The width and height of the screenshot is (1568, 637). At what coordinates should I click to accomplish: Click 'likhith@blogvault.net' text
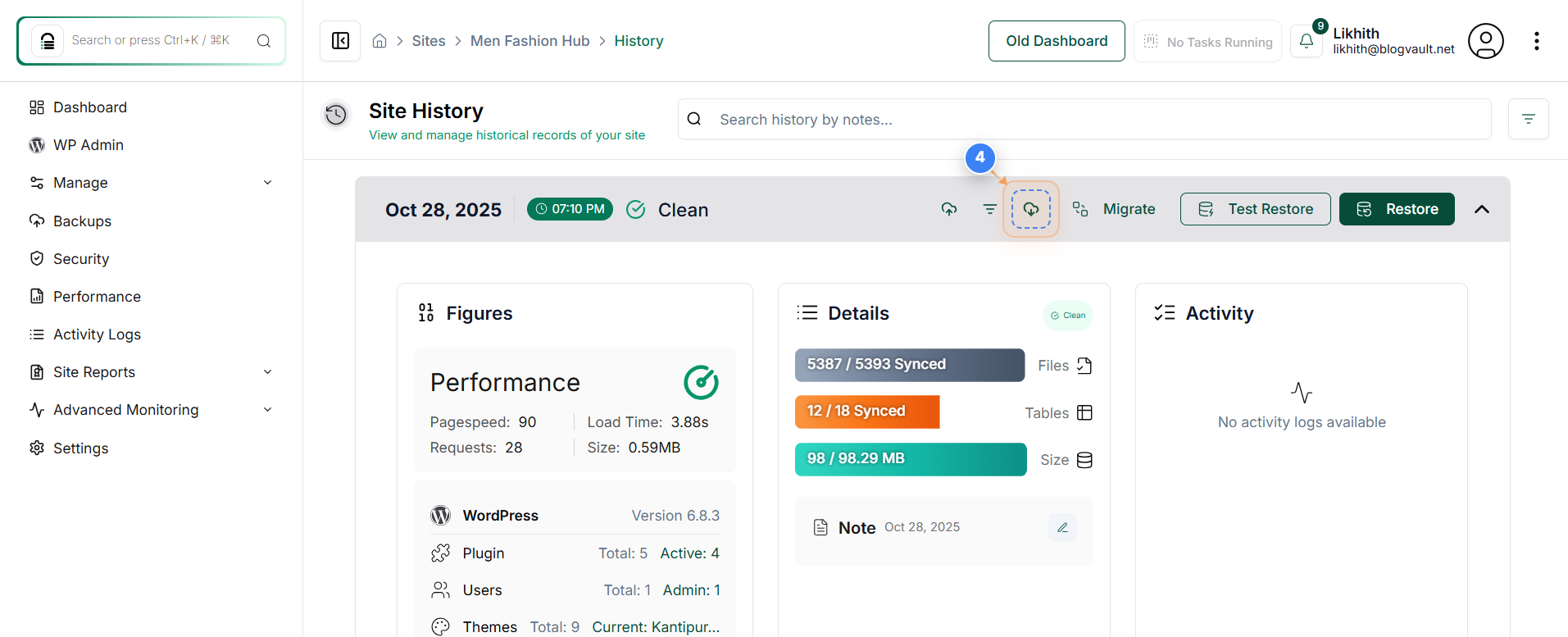[x=1393, y=49]
